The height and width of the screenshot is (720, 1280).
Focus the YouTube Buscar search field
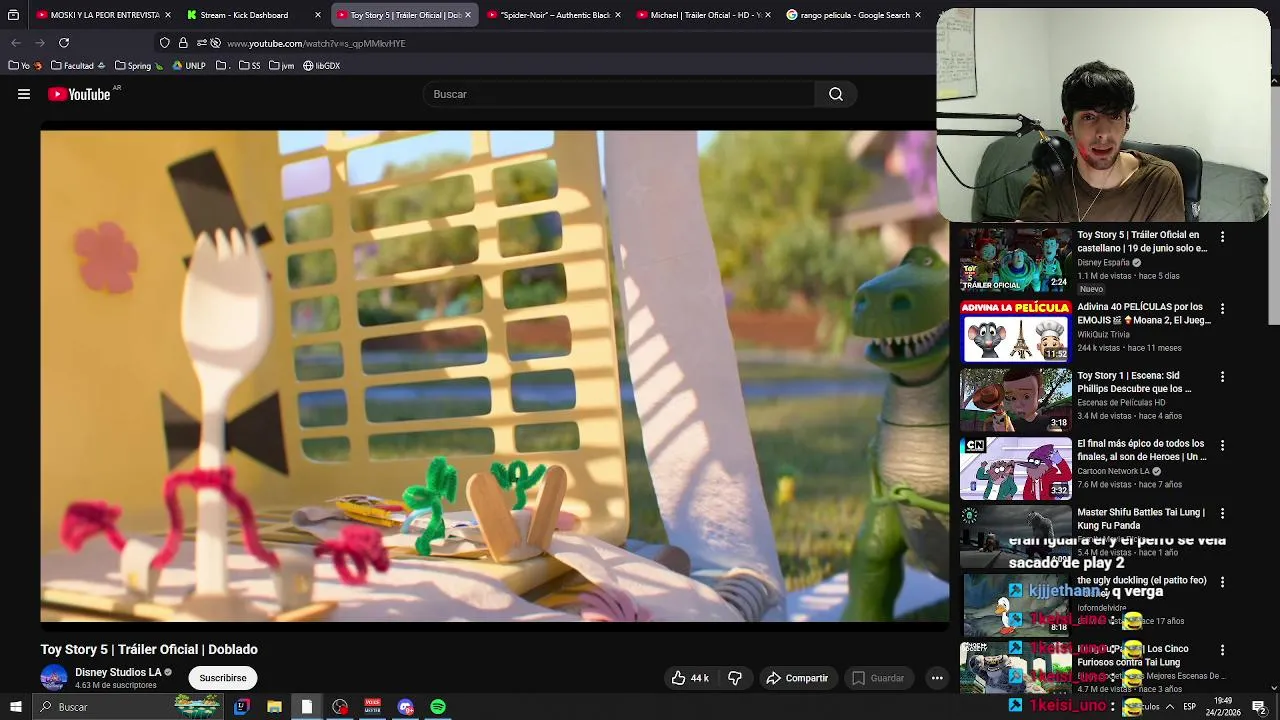click(x=620, y=94)
